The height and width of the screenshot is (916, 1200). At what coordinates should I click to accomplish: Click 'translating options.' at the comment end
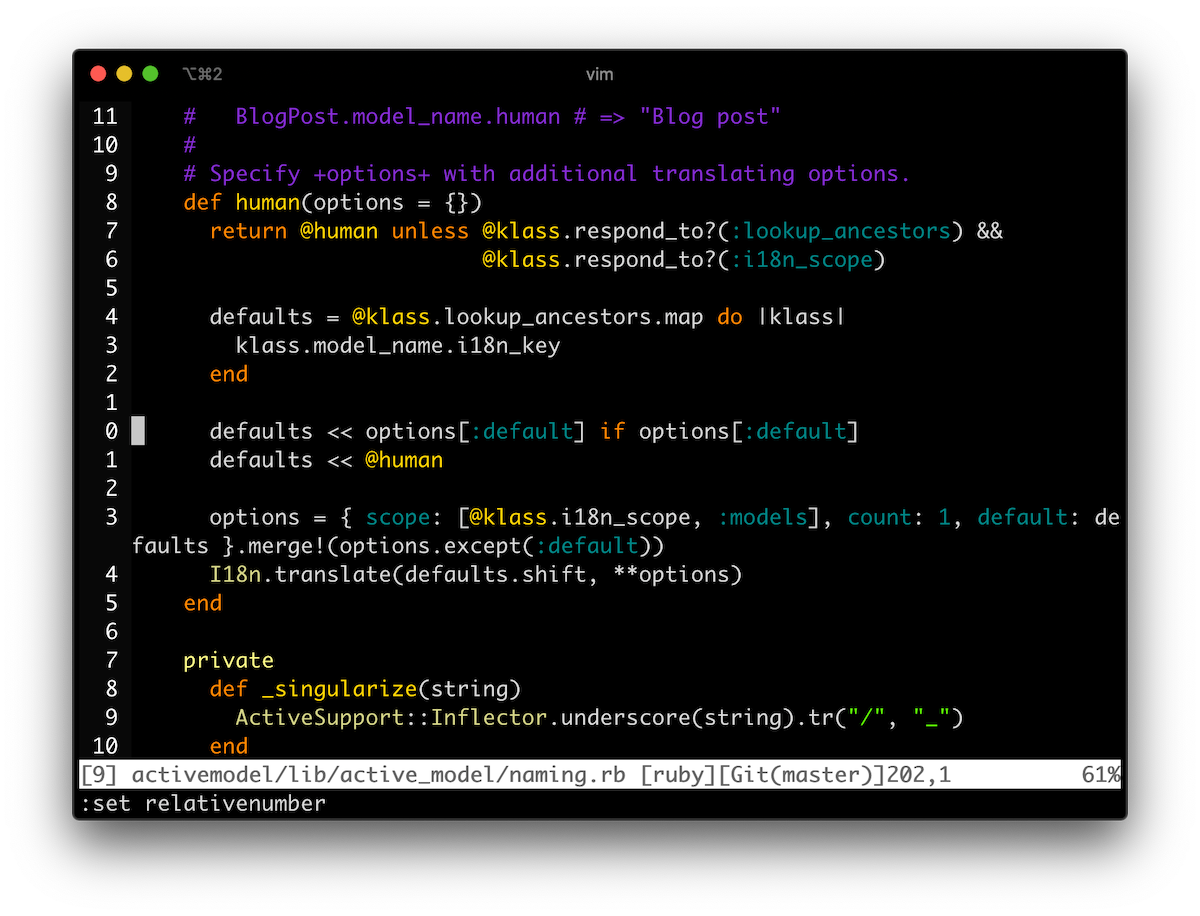point(782,174)
